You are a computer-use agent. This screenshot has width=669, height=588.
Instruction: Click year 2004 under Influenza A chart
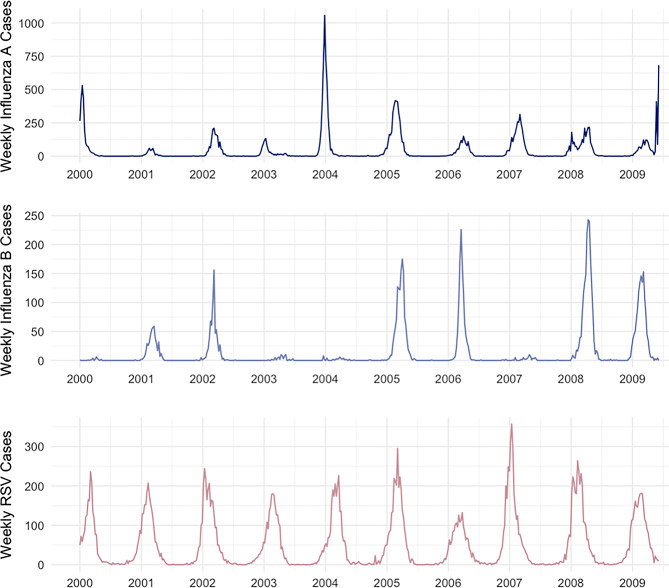[325, 175]
